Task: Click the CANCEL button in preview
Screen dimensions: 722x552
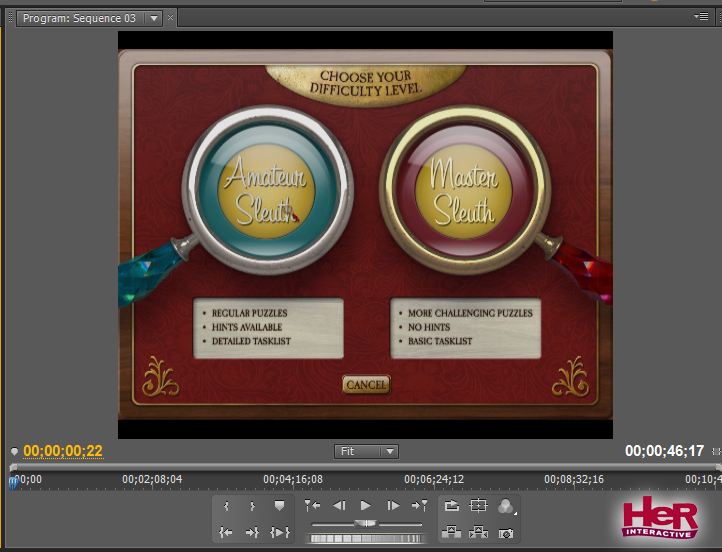Action: tap(366, 384)
